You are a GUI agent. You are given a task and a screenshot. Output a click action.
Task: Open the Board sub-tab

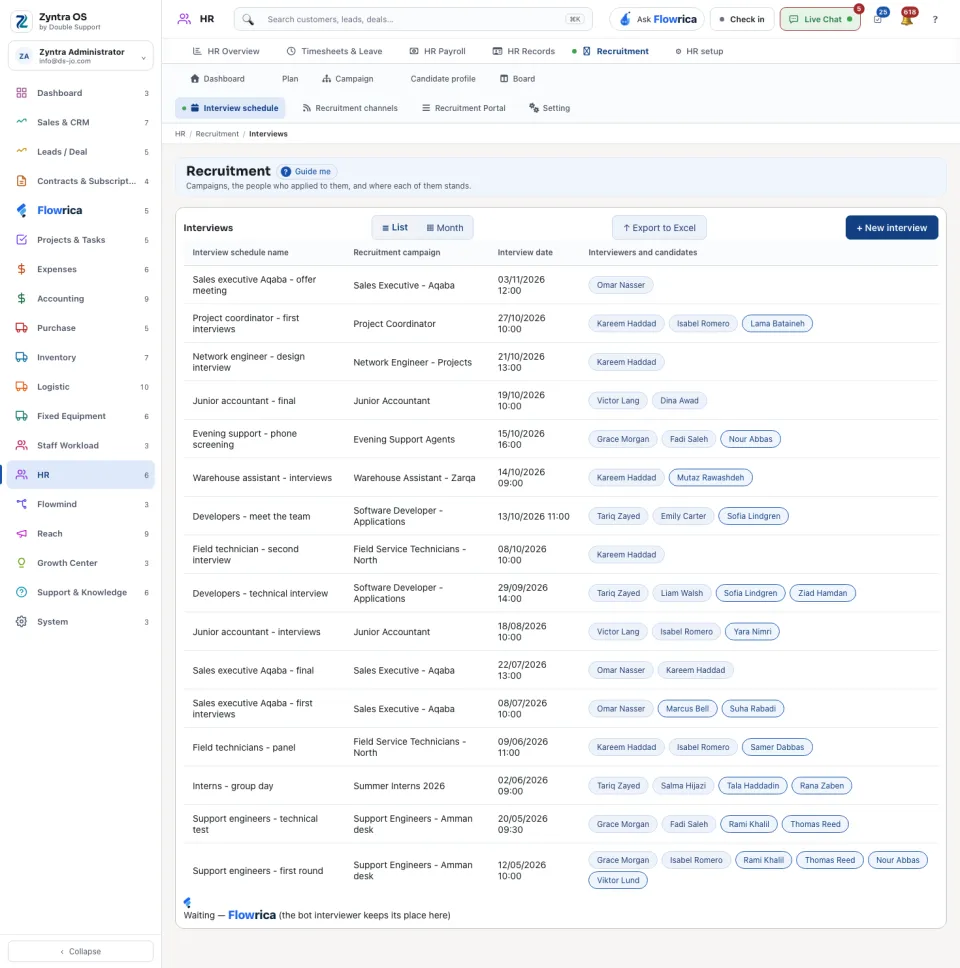point(517,79)
